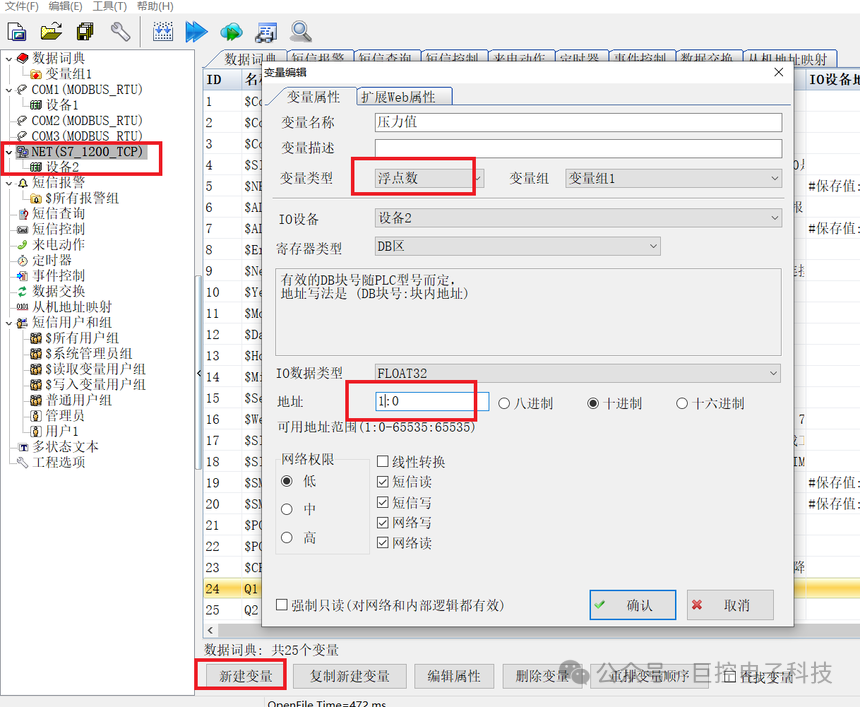Select COM2 (MODBUS_RTU) port node
The height and width of the screenshot is (707, 860).
point(87,120)
